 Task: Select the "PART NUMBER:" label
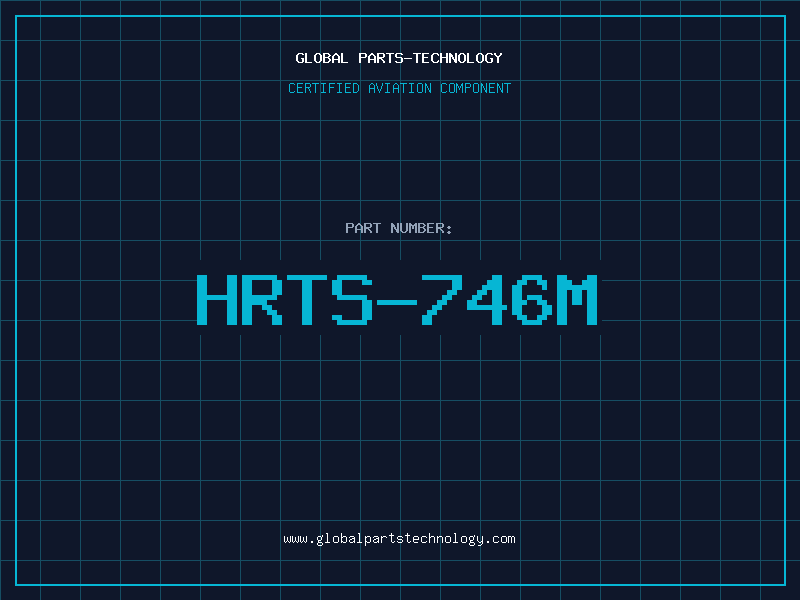pos(399,228)
